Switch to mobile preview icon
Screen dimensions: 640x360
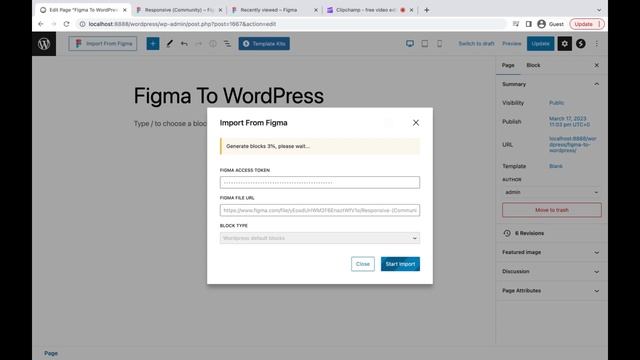point(439,44)
